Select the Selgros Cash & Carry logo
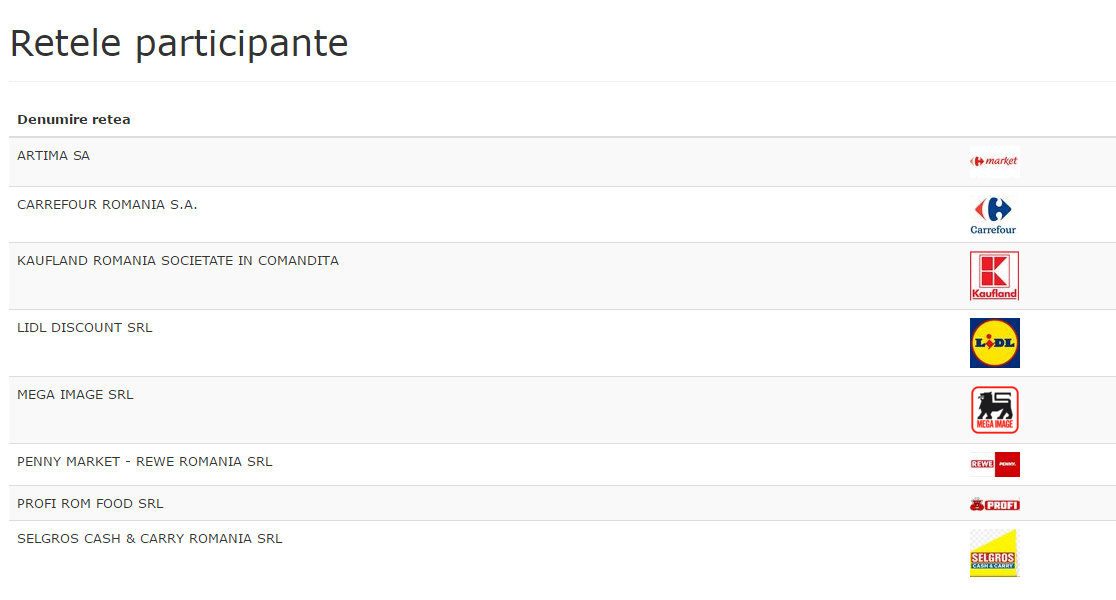 [994, 553]
